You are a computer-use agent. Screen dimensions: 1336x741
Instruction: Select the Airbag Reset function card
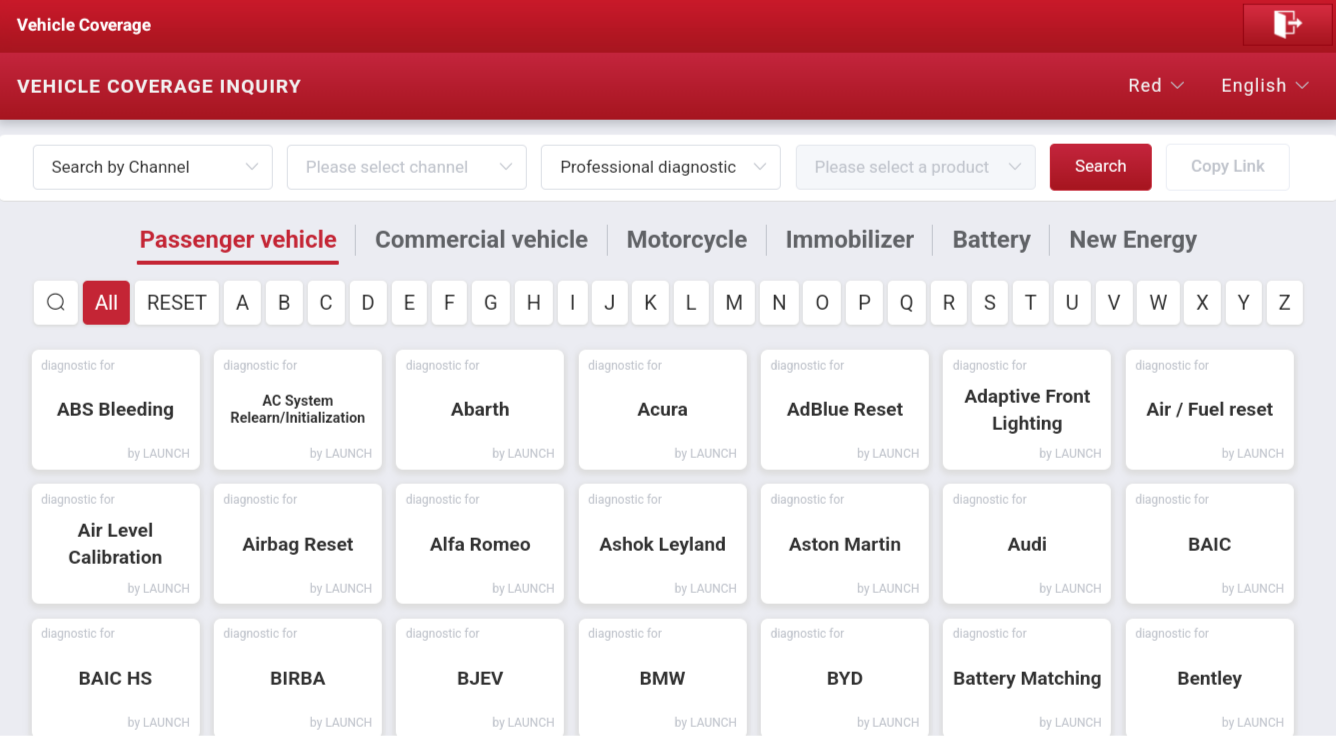[x=297, y=544]
